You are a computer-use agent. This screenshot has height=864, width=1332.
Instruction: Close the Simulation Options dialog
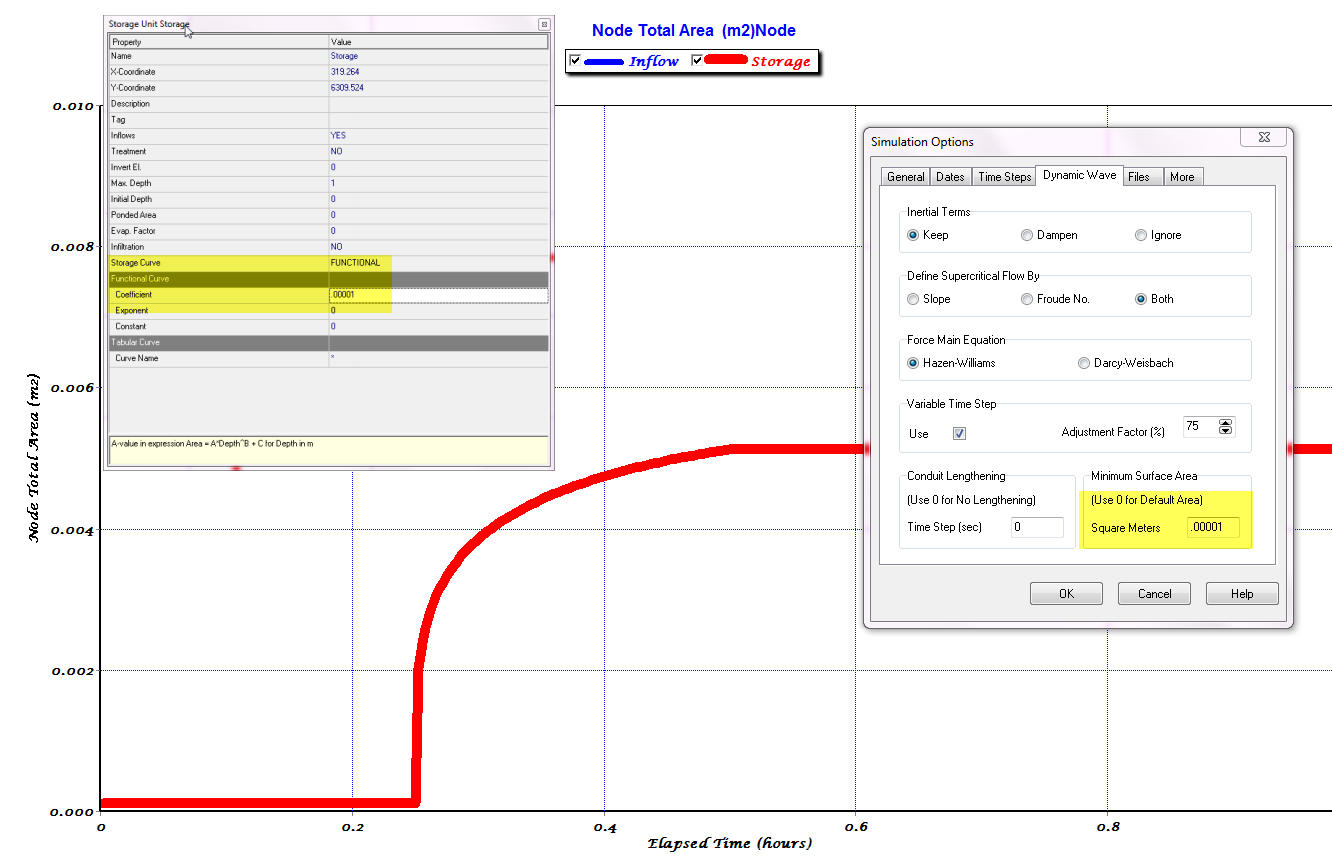[1263, 137]
